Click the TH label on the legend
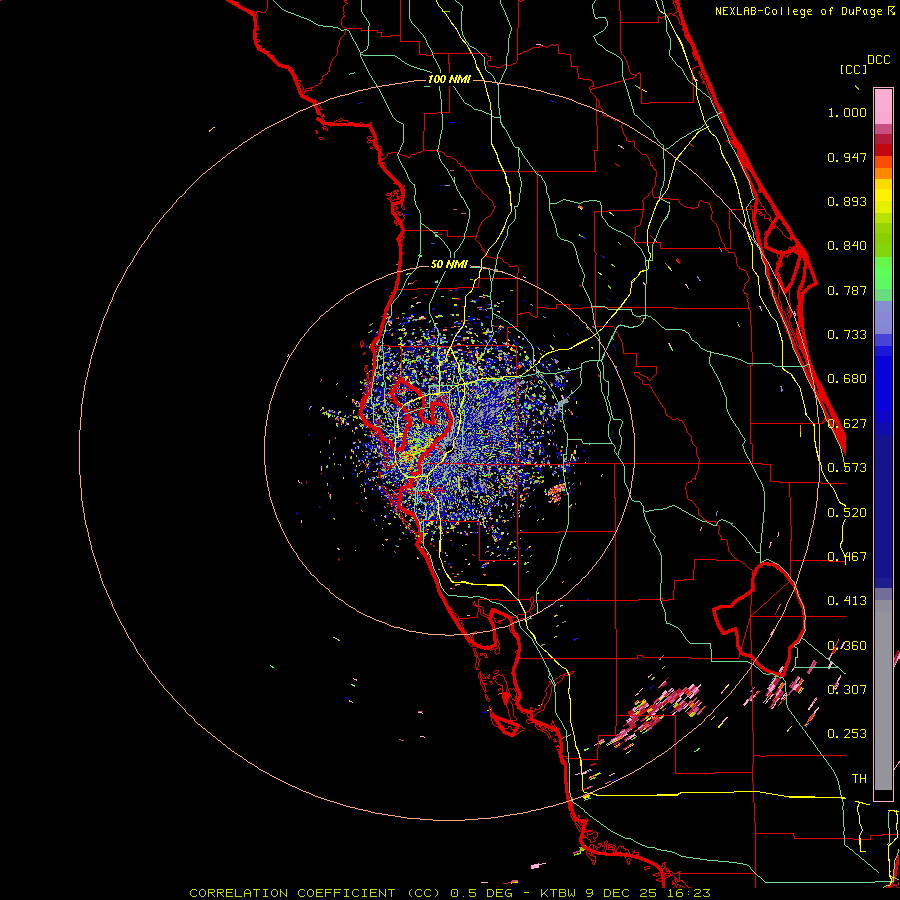The width and height of the screenshot is (900, 900). [x=859, y=778]
